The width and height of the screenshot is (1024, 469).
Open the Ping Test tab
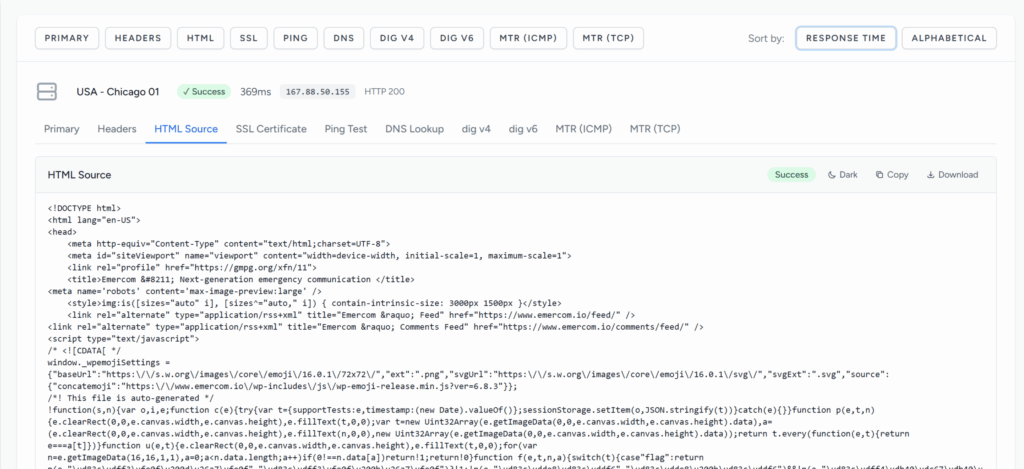tap(345, 129)
